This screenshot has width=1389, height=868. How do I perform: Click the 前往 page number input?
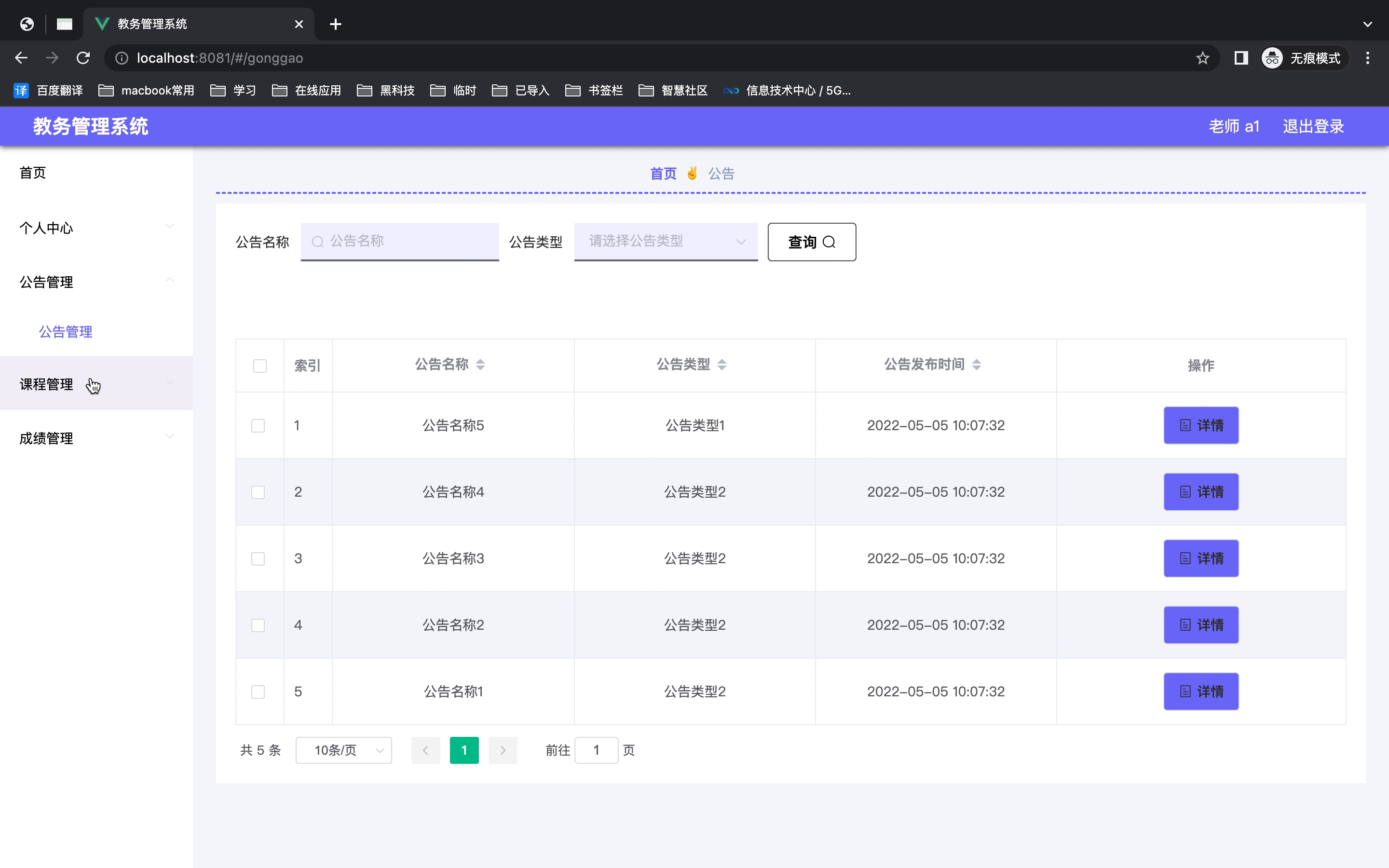[x=596, y=750]
